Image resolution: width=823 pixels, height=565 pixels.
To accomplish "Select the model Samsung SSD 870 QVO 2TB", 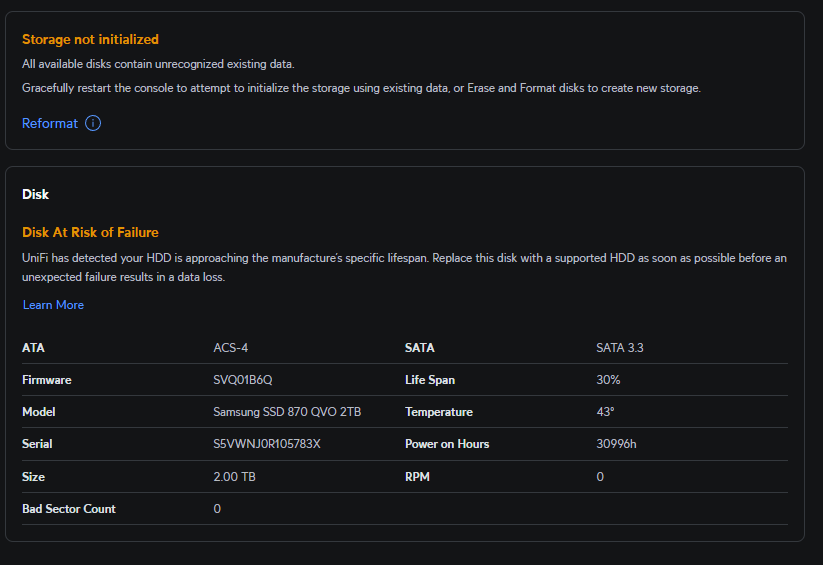I will (287, 412).
